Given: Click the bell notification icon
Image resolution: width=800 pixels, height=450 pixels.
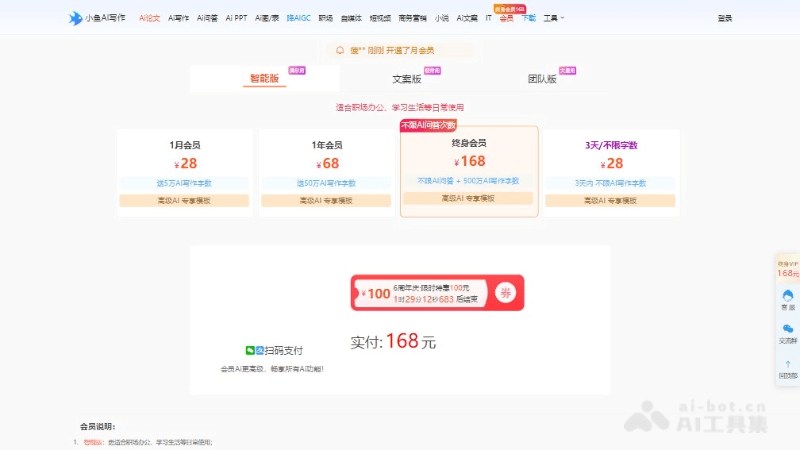Looking at the screenshot, I should (x=340, y=50).
